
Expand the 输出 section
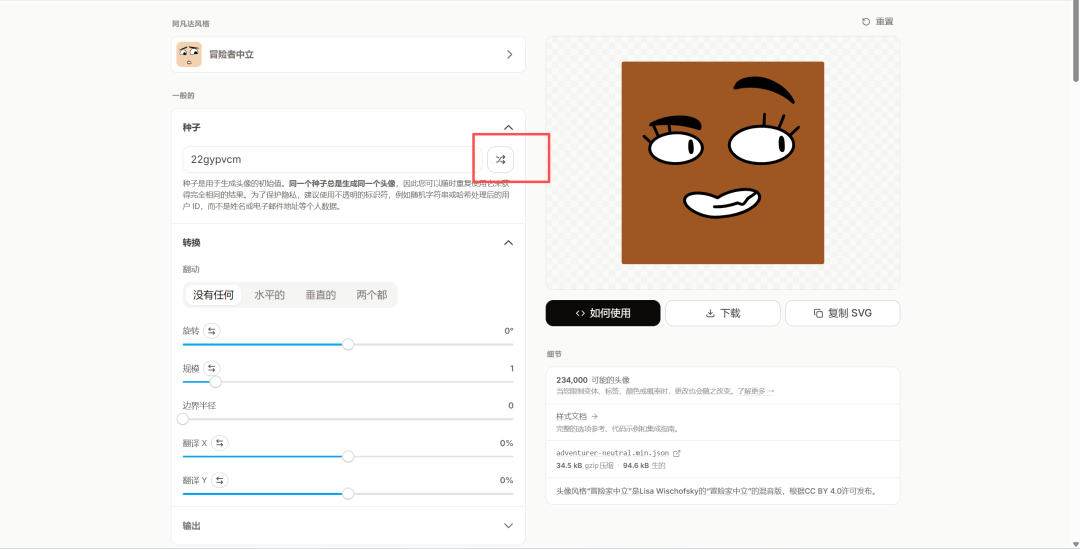pos(348,526)
